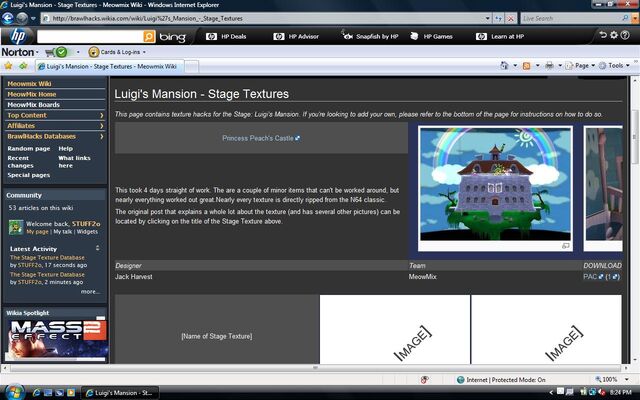Screen dimensions: 640x400
Task: Open the Widgets link
Action: pos(87,232)
